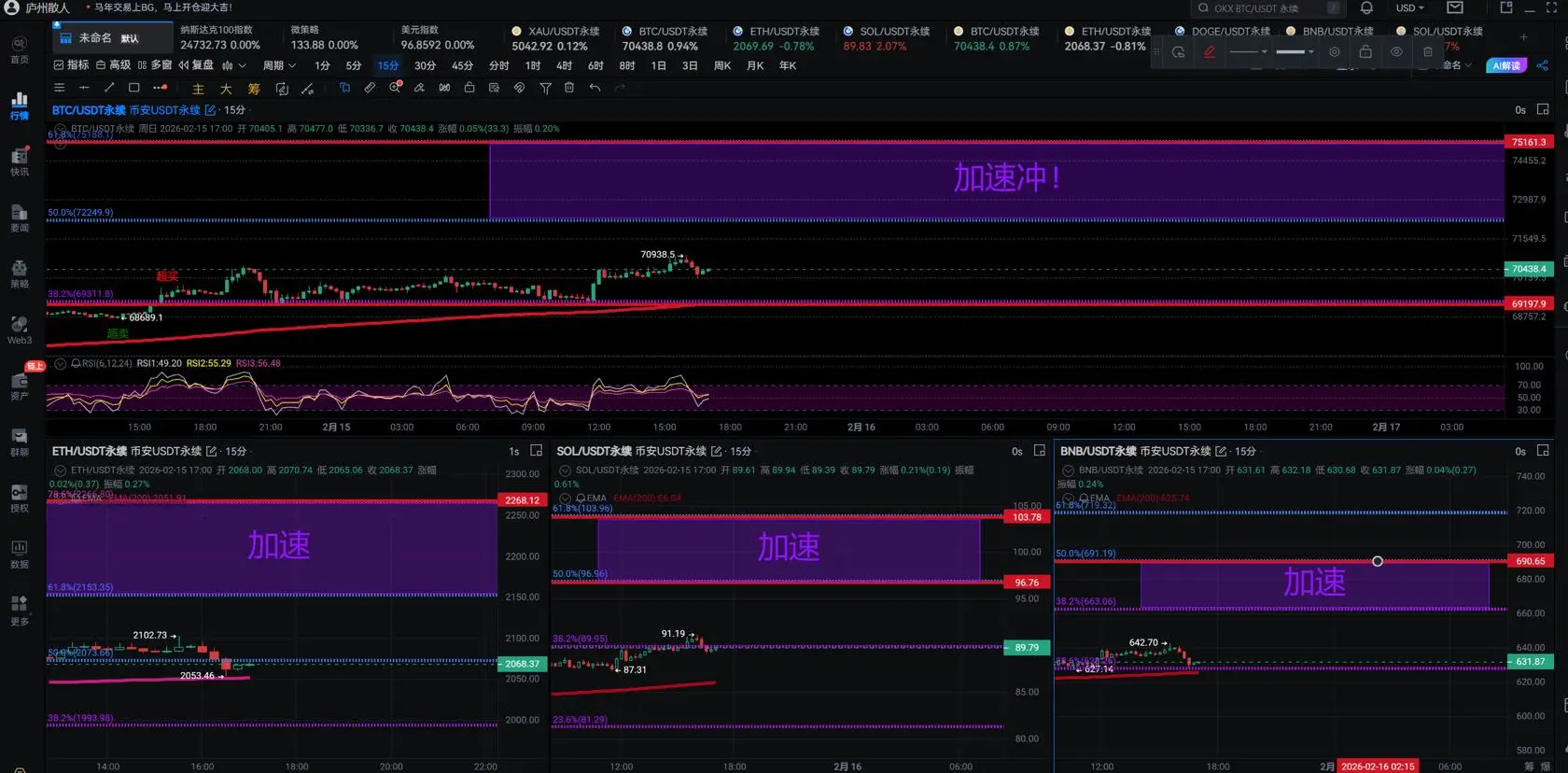Screen dimensions: 1568x773
Task: Open the 高级 advanced options
Action: coord(114,65)
